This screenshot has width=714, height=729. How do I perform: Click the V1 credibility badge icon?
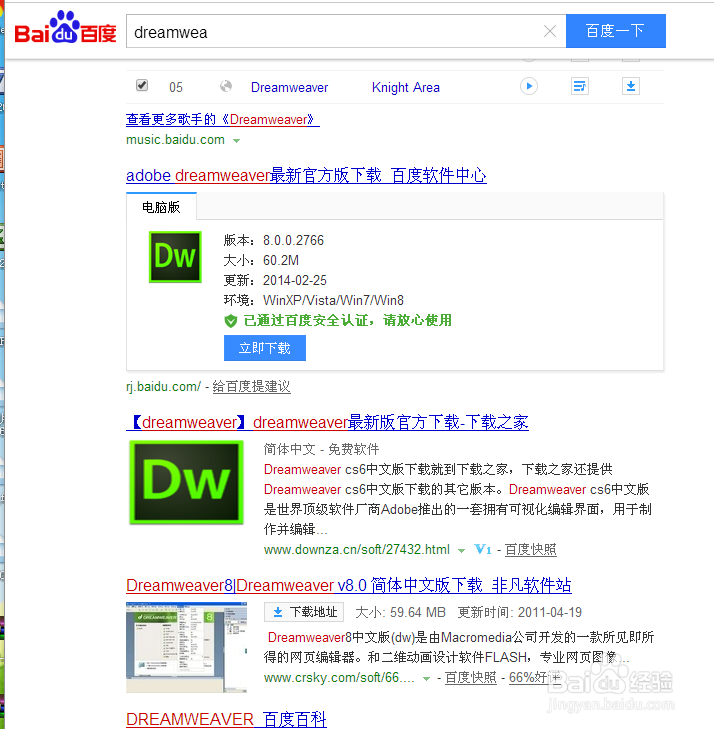(483, 550)
